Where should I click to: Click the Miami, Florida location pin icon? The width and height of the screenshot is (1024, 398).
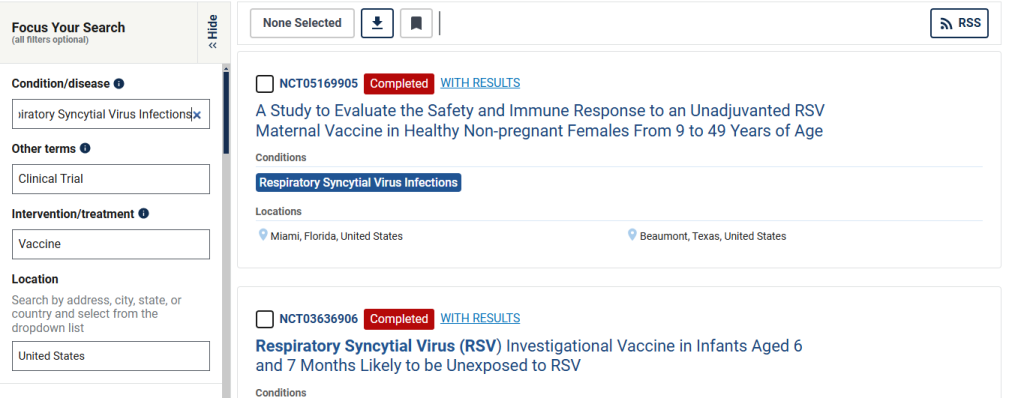click(x=263, y=235)
